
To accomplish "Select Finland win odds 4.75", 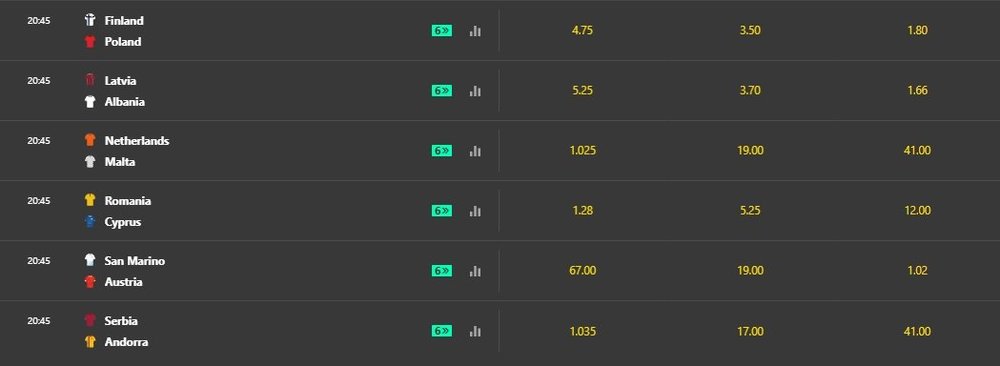I will pyautogui.click(x=583, y=30).
